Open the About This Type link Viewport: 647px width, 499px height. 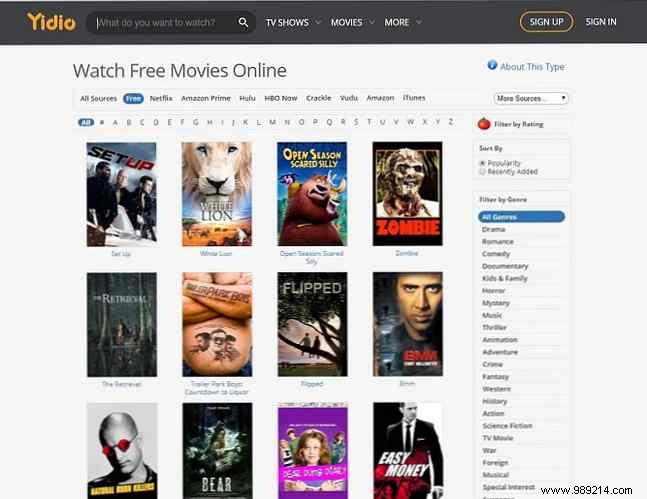(x=532, y=66)
